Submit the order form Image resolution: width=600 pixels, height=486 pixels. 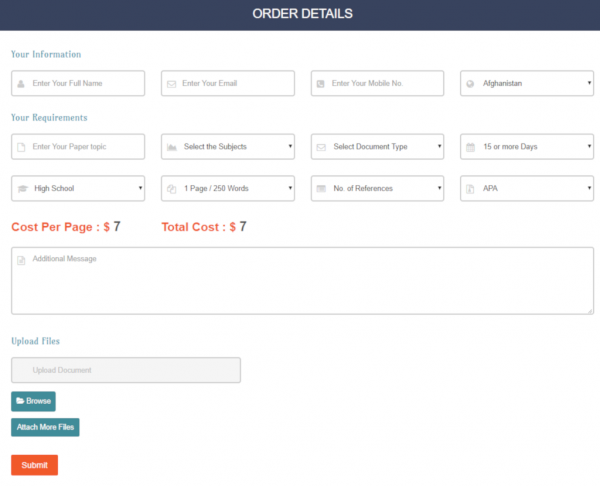pyautogui.click(x=34, y=465)
